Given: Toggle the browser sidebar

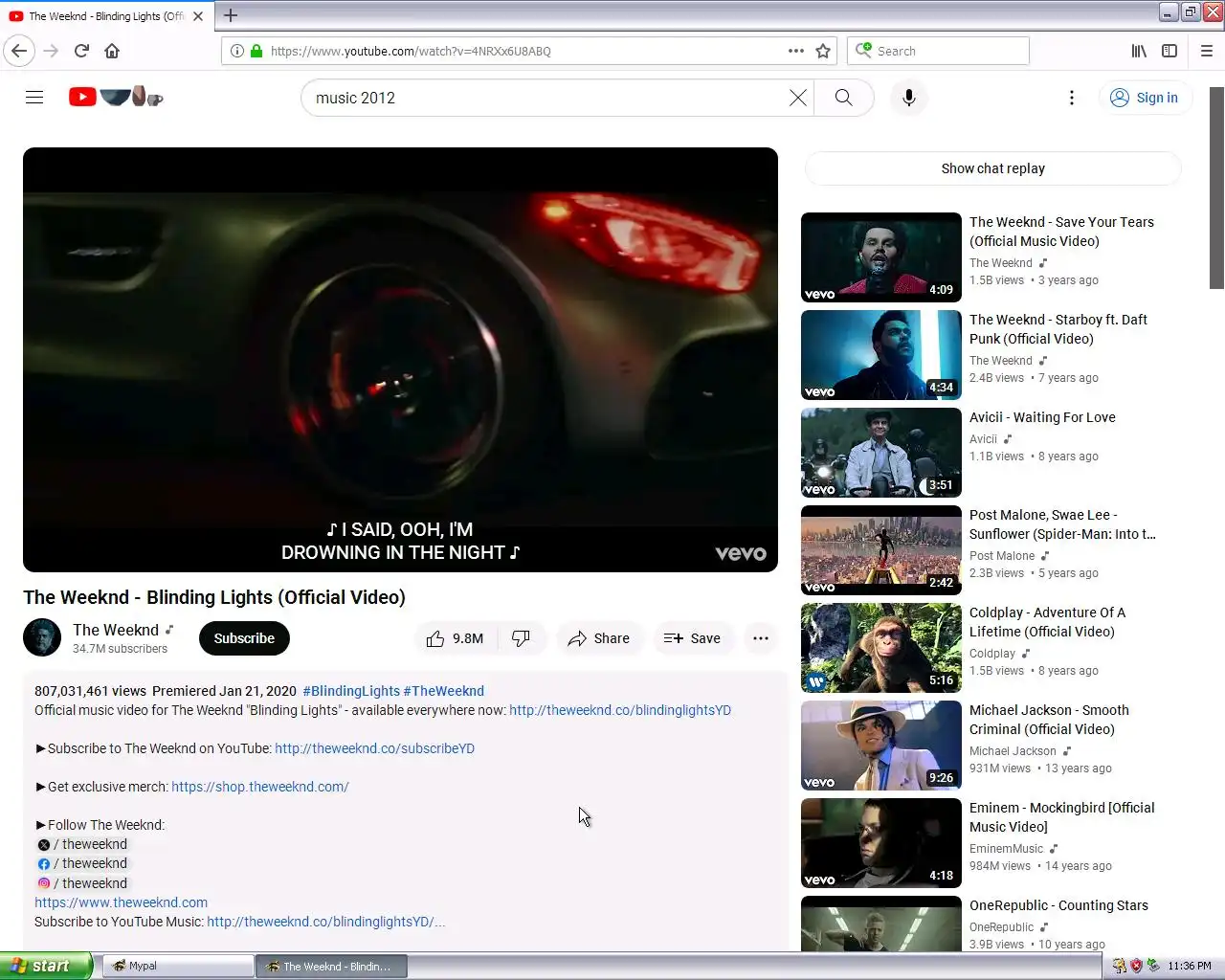Looking at the screenshot, I should 1169,51.
